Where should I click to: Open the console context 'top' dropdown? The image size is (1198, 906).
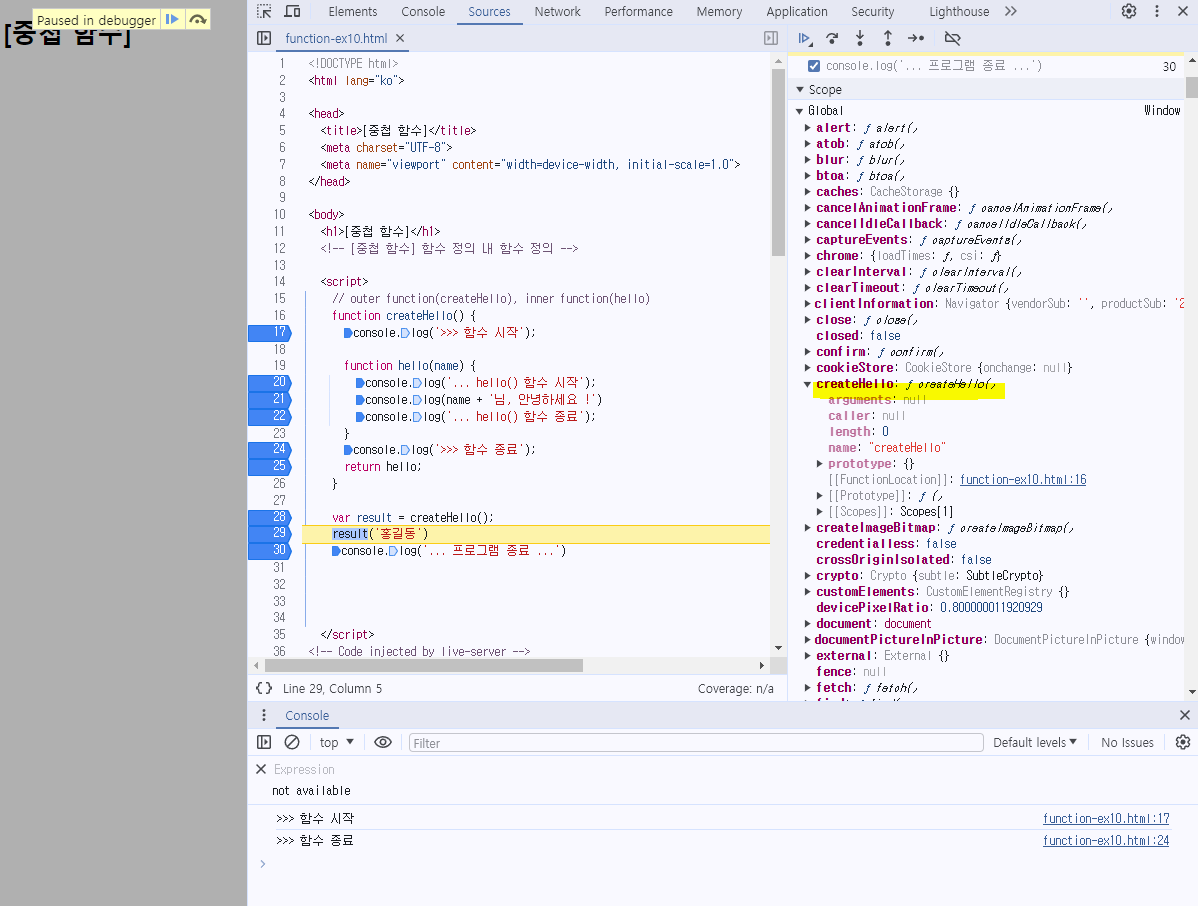pyautogui.click(x=337, y=743)
